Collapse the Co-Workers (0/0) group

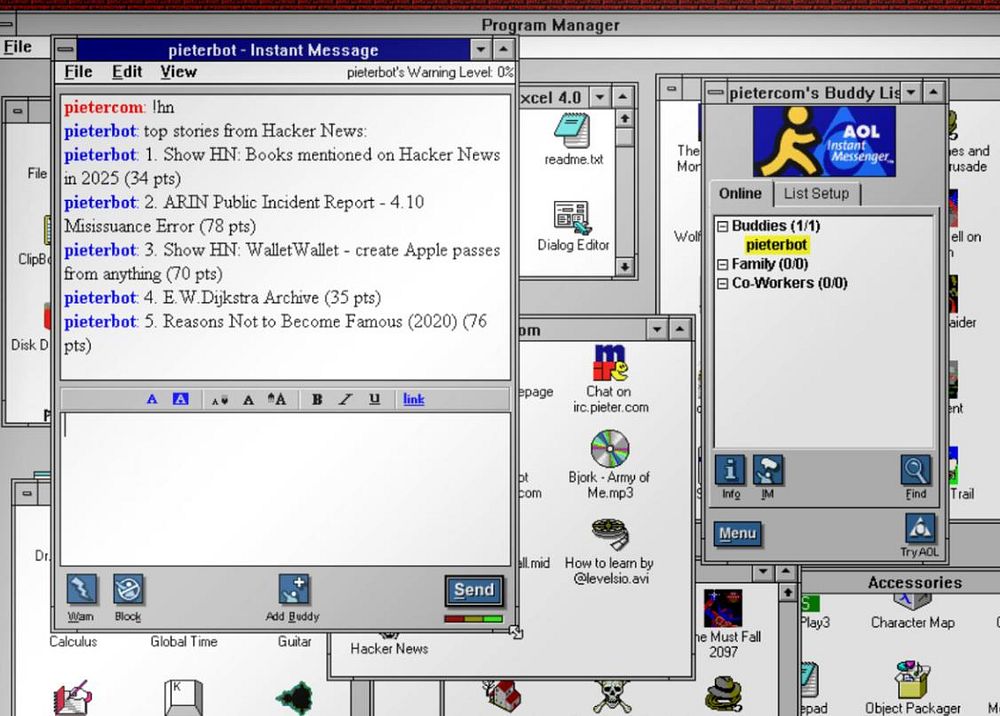[723, 284]
